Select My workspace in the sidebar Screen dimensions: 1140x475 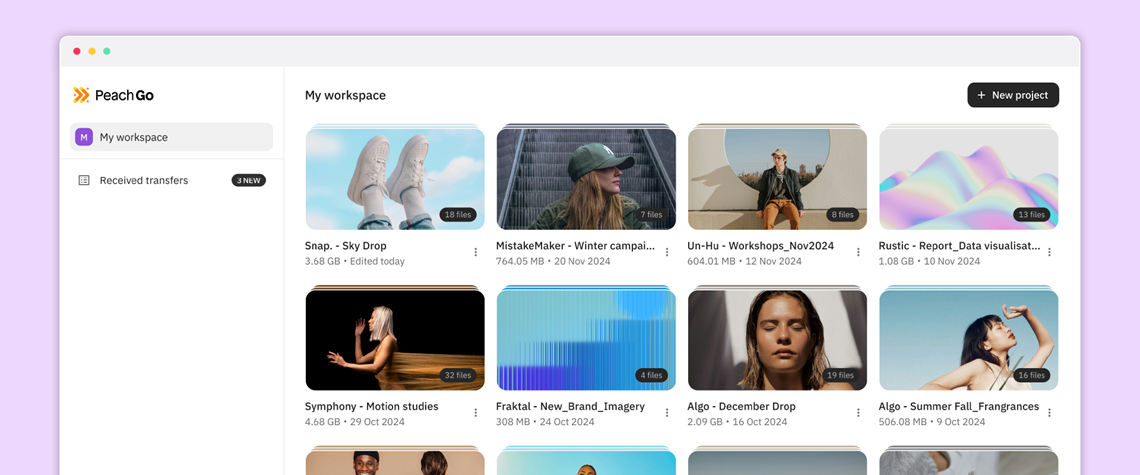tap(172, 137)
